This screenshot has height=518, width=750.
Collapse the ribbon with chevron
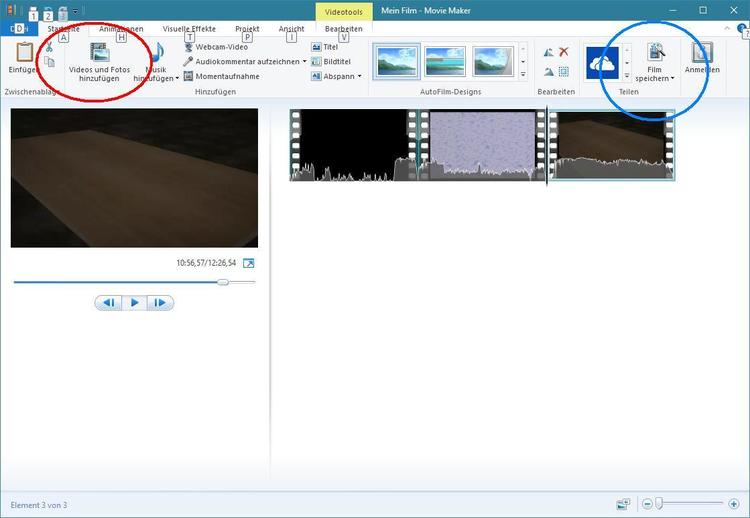pos(727,28)
